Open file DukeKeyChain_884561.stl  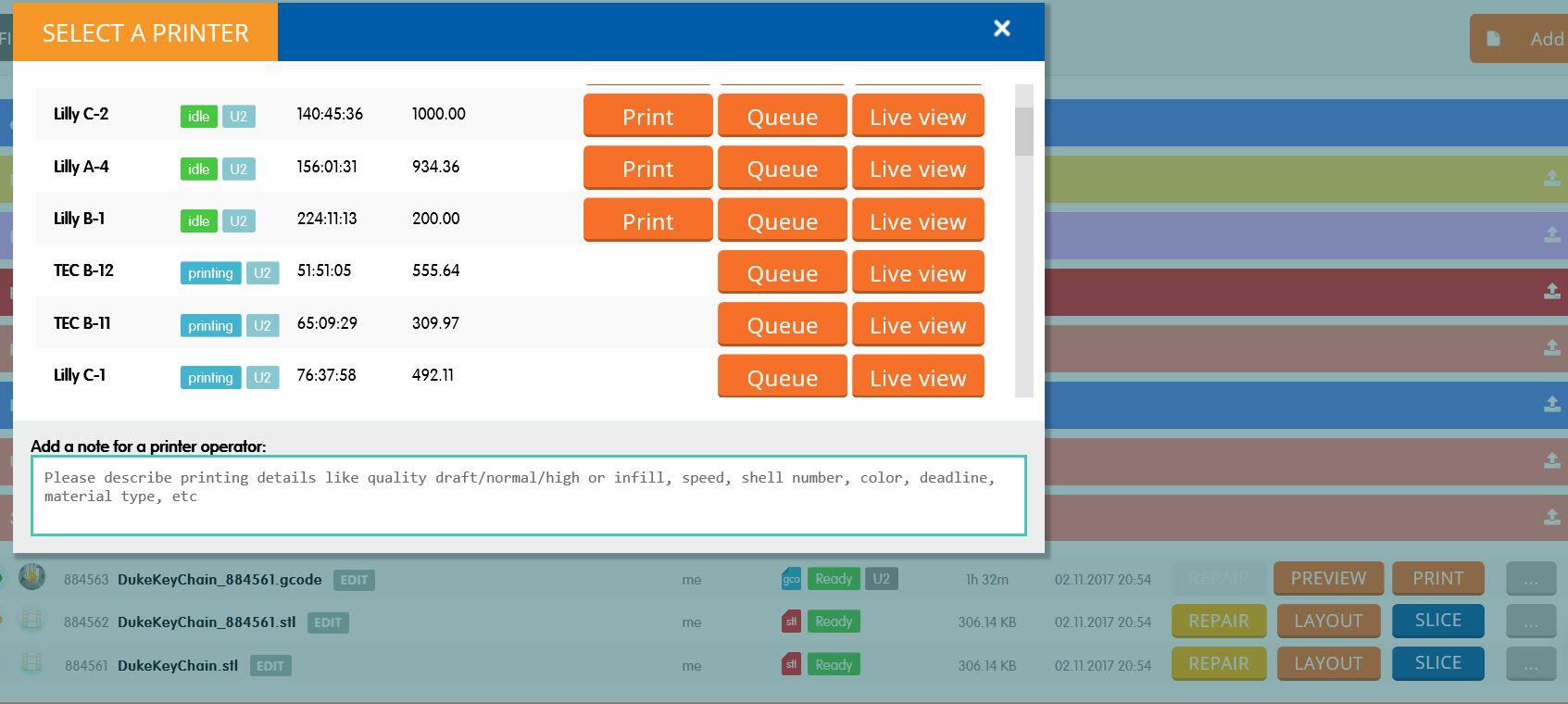[x=207, y=622]
